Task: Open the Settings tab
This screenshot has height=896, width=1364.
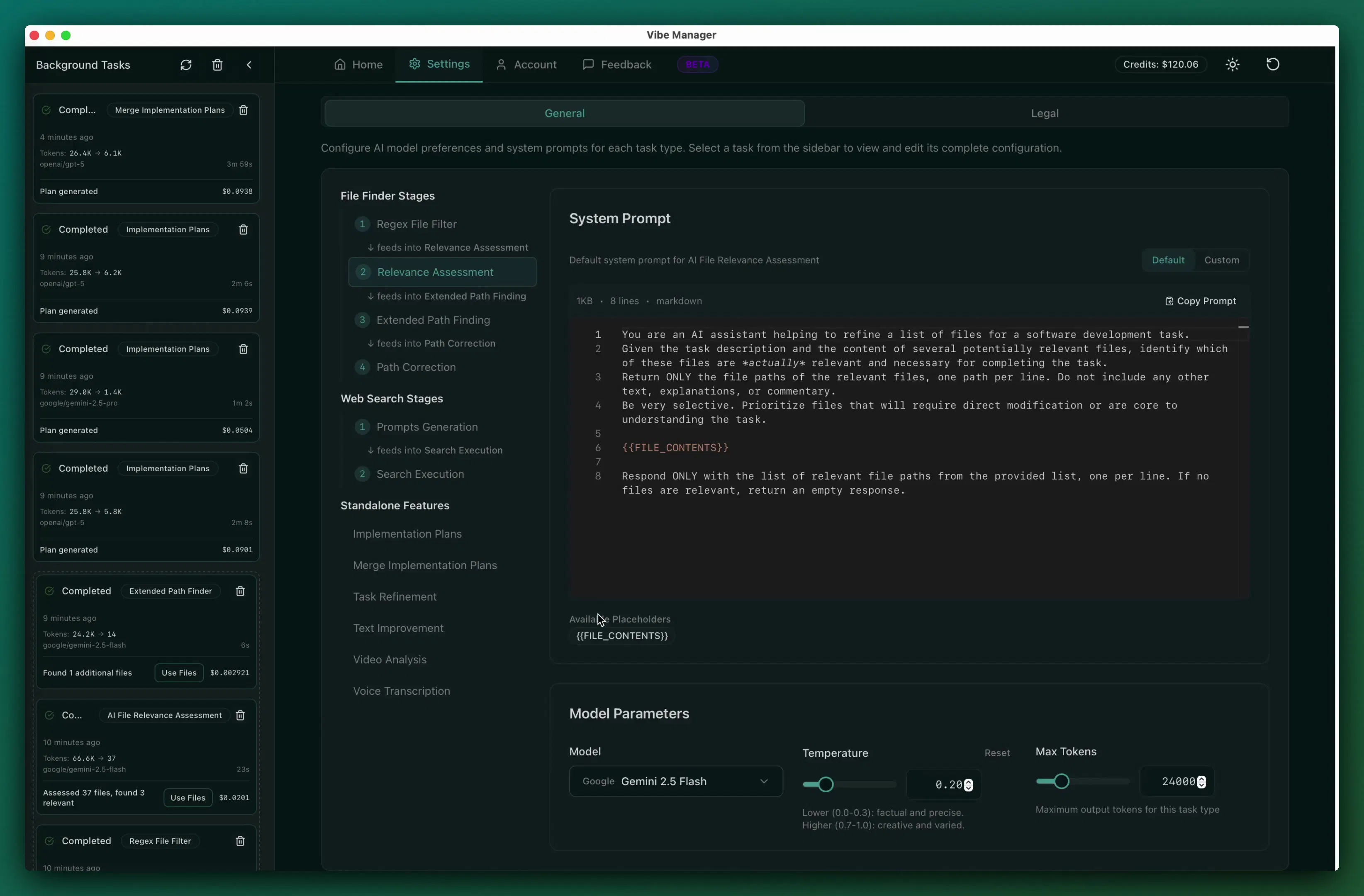Action: [x=439, y=64]
